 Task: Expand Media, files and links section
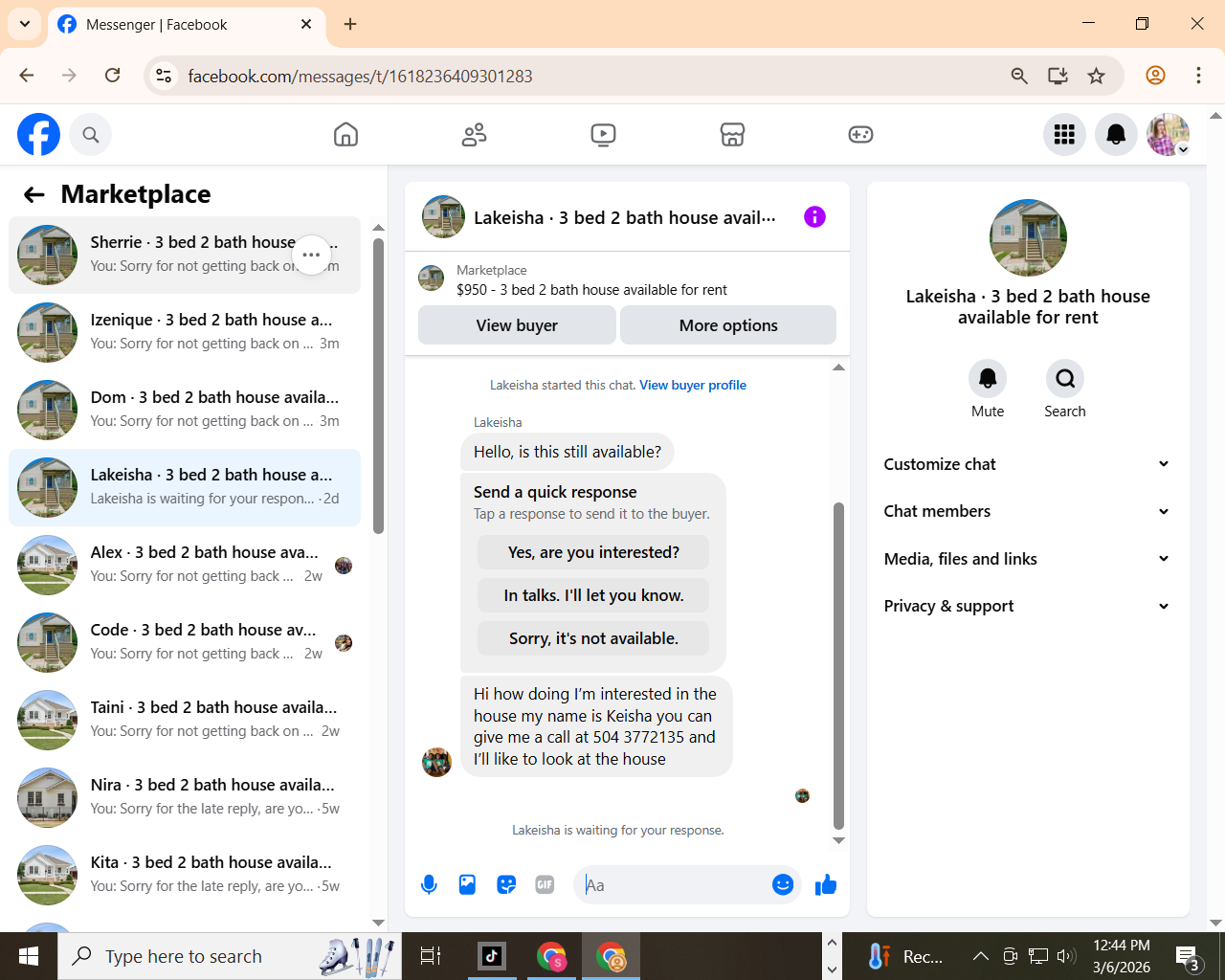[1027, 559]
